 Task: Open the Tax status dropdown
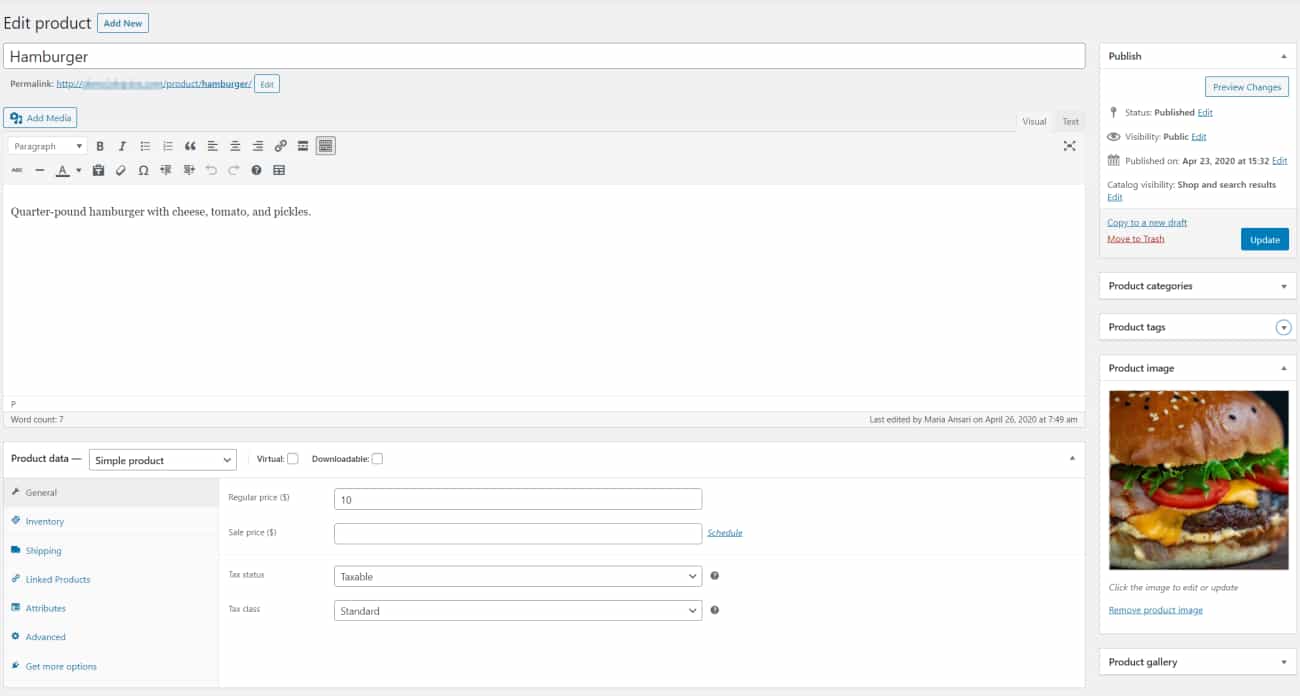click(x=518, y=576)
